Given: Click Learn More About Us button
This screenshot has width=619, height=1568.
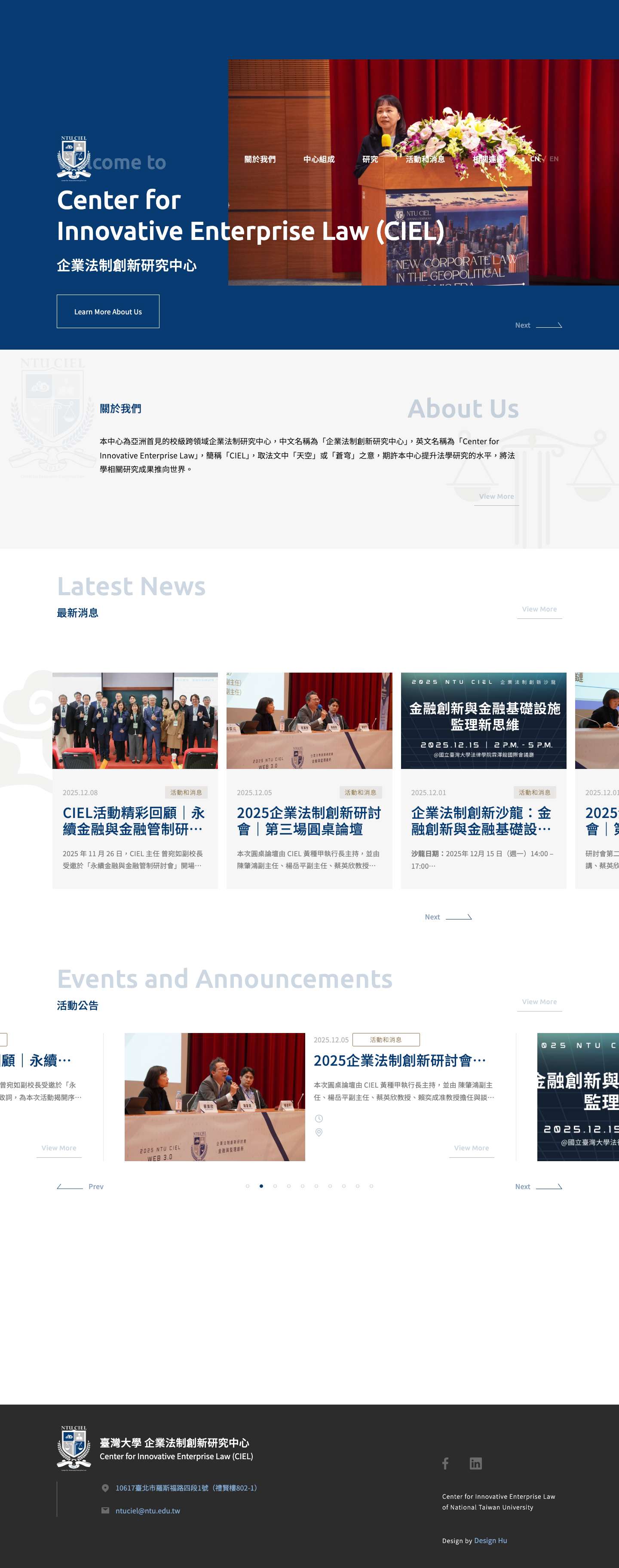Looking at the screenshot, I should [x=108, y=312].
